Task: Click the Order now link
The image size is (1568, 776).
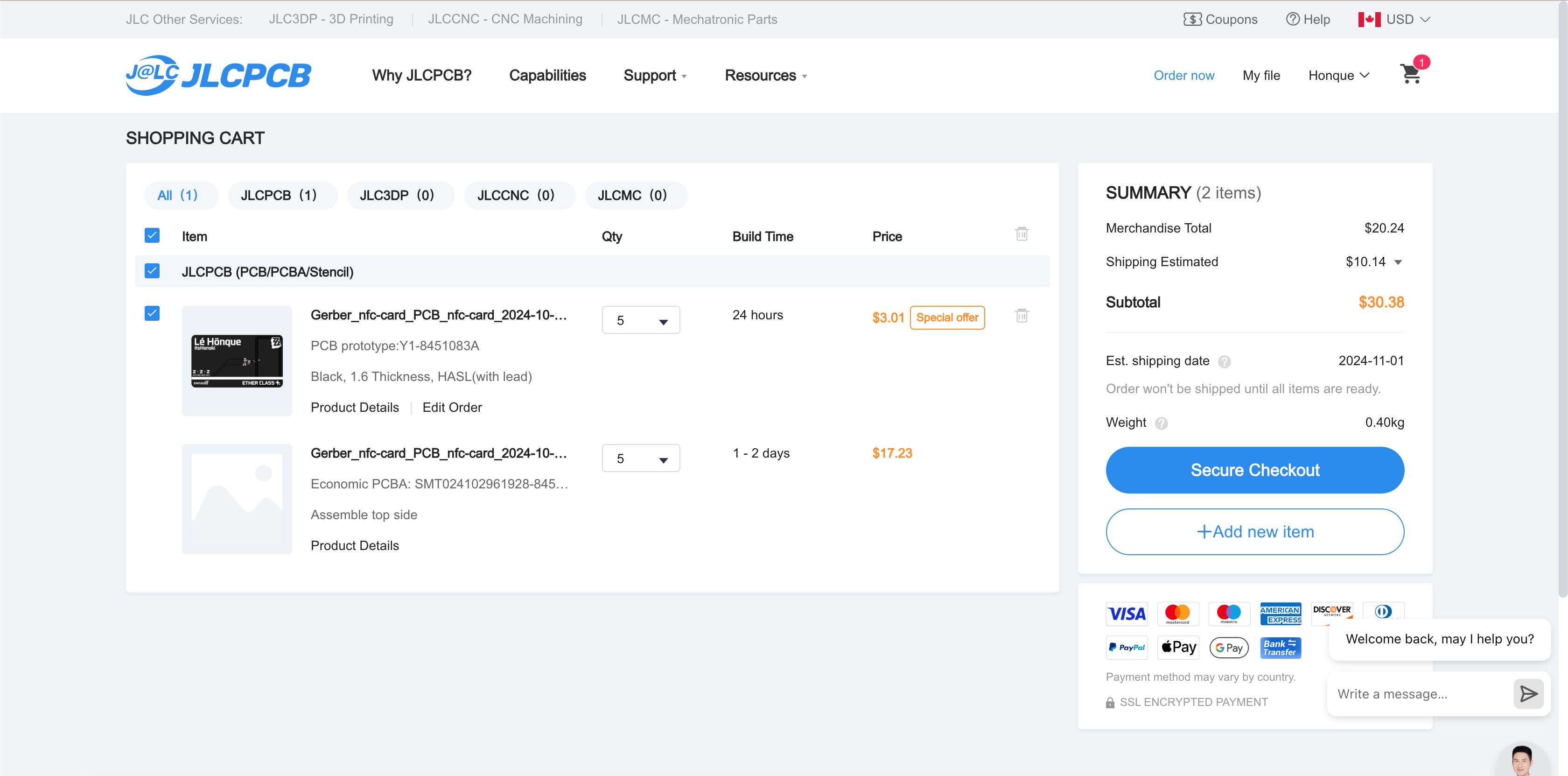Action: pos(1184,76)
